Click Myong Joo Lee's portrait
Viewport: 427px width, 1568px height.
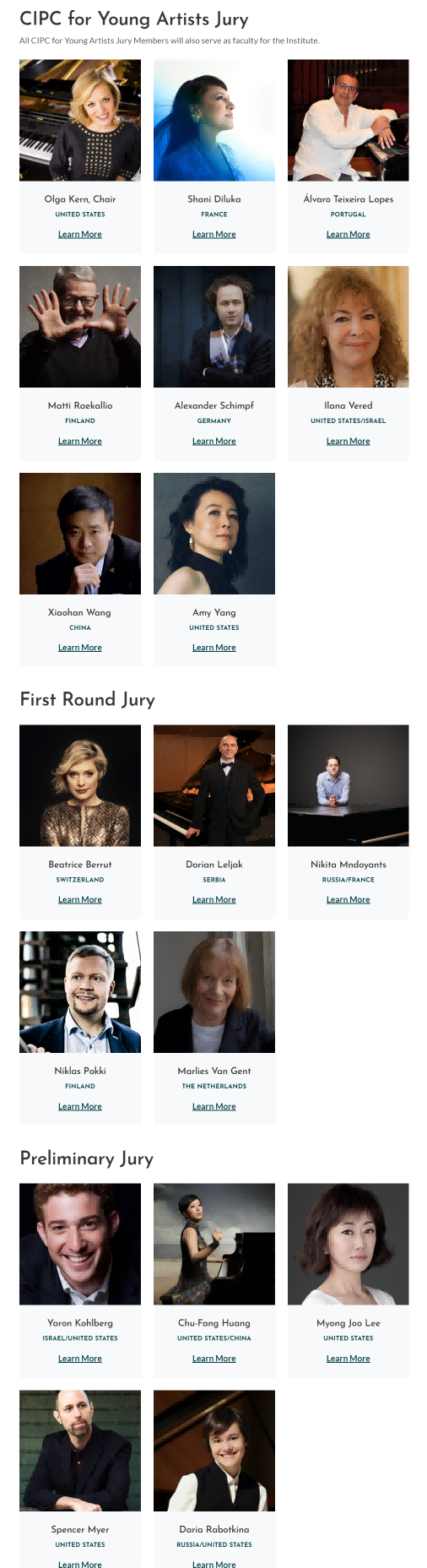pos(349,1244)
